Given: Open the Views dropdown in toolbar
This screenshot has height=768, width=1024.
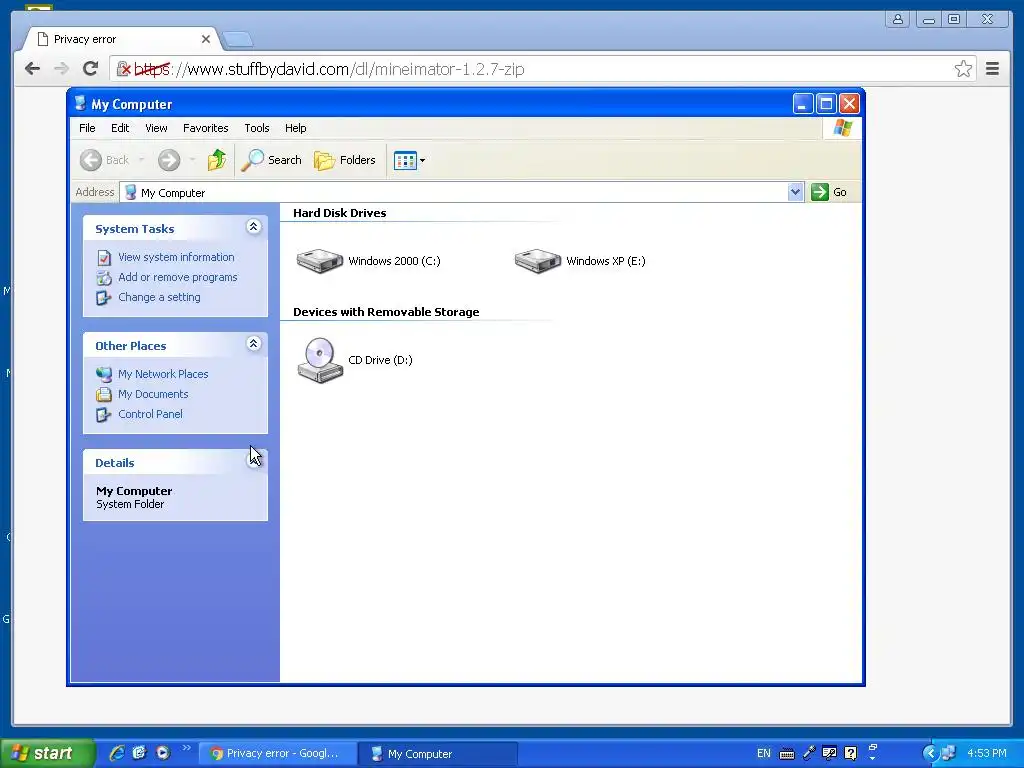Looking at the screenshot, I should (409, 160).
